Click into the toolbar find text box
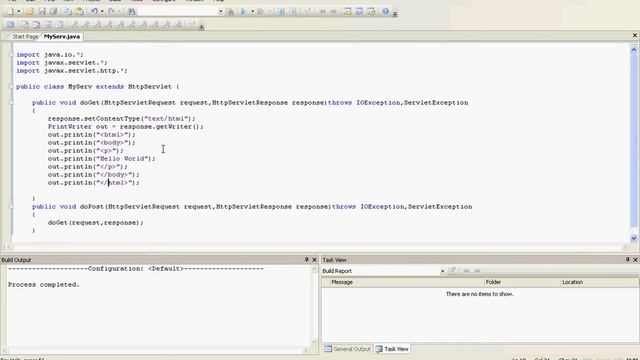Screen dimensions: 640x360 click(178, 11)
